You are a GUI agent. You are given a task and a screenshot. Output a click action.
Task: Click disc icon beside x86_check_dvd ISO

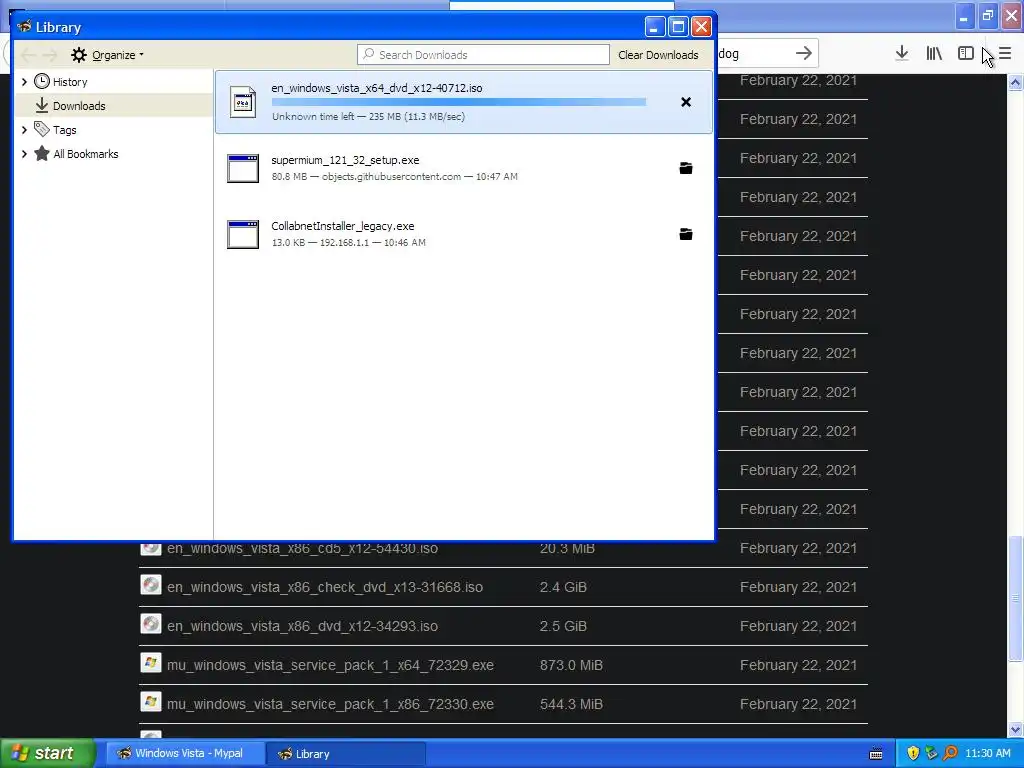(x=151, y=585)
